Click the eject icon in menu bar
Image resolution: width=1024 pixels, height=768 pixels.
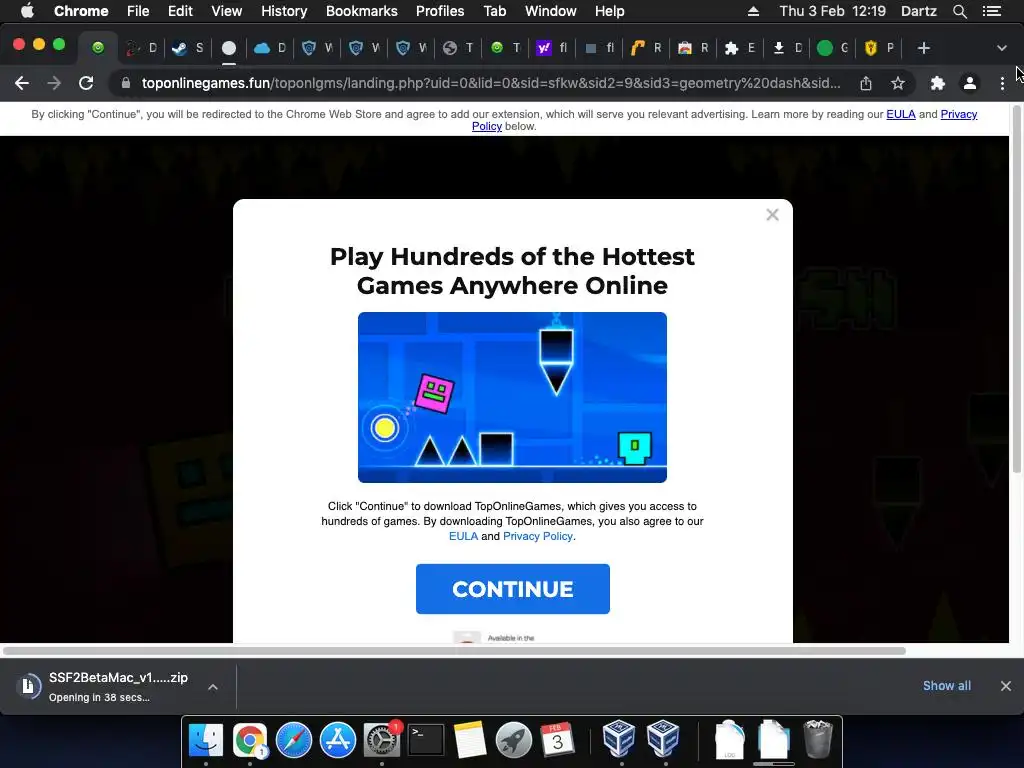click(753, 11)
